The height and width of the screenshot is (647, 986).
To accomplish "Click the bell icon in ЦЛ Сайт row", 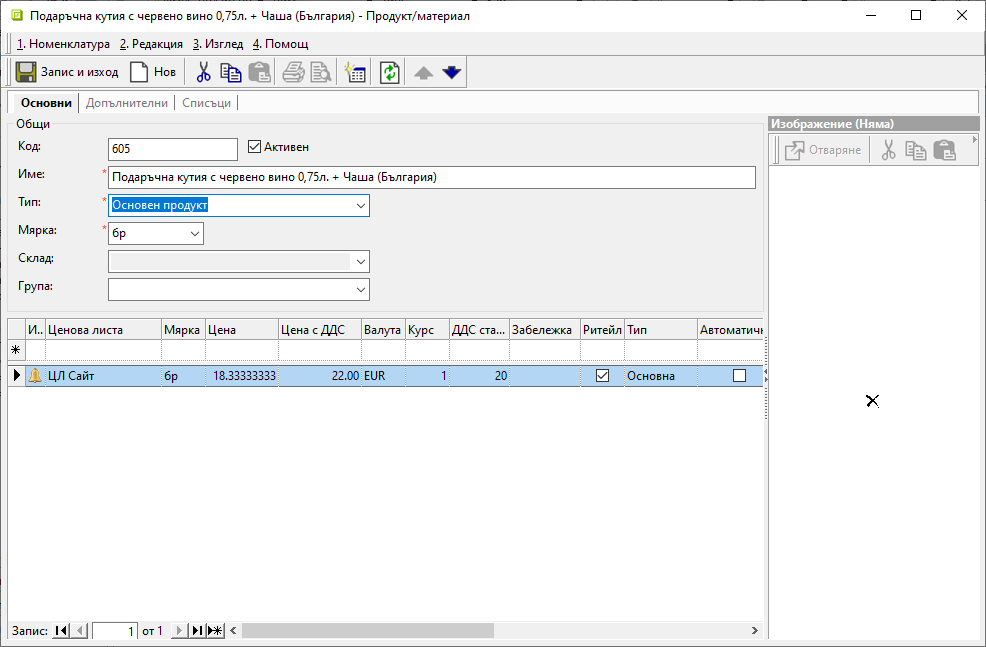I will pyautogui.click(x=35, y=376).
